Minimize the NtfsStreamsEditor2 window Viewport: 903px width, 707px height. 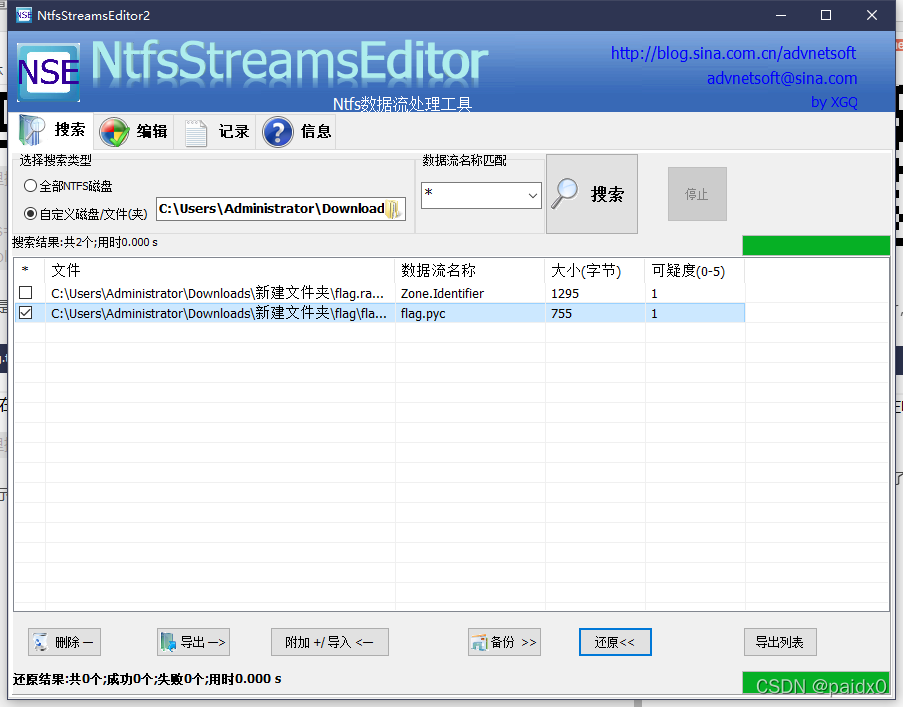click(781, 16)
